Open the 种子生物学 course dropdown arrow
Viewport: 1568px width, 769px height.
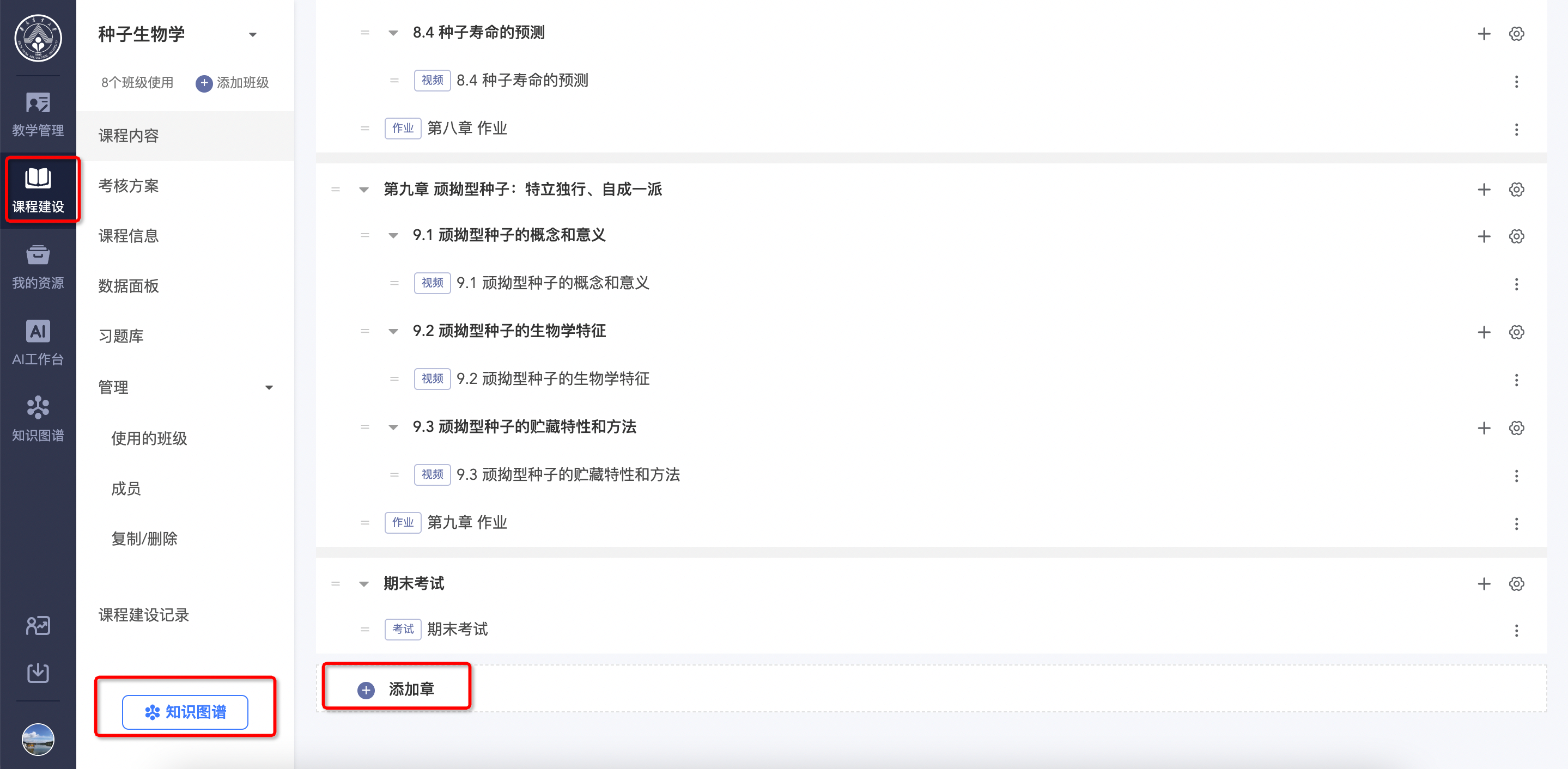coord(253,35)
